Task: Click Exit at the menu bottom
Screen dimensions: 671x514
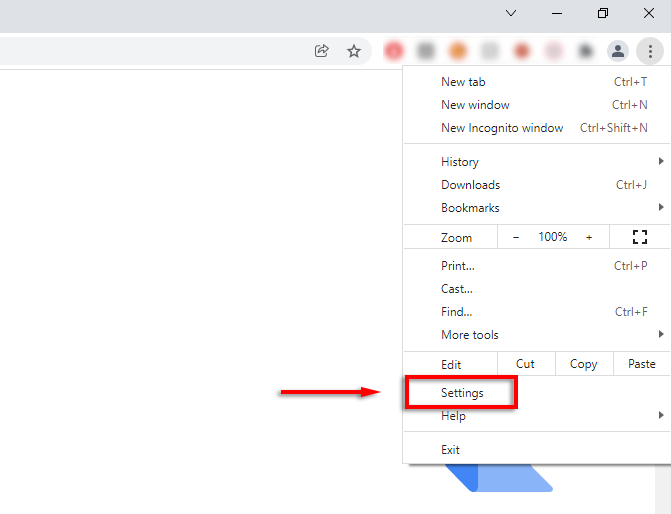Action: (x=537, y=450)
